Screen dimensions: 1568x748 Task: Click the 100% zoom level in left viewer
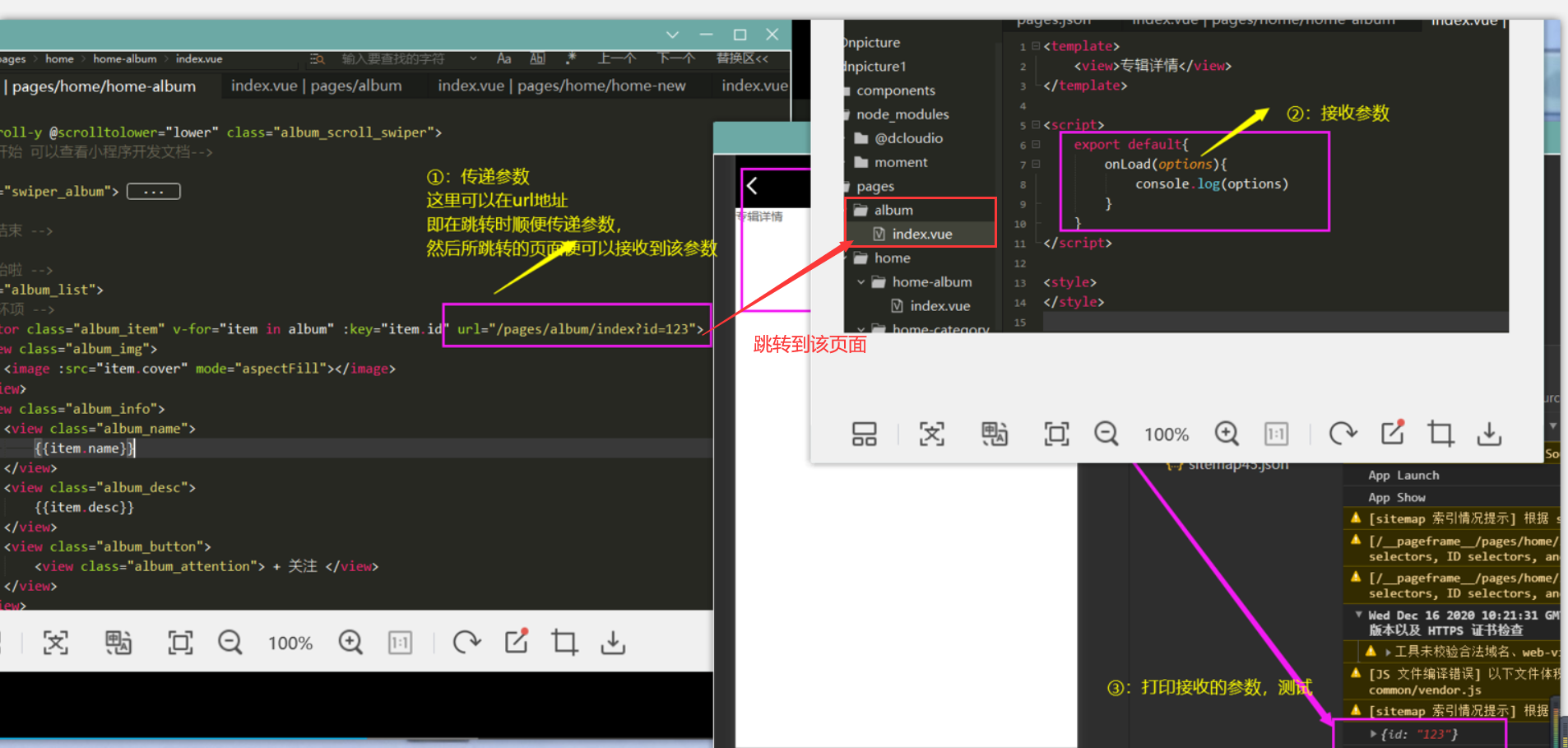[x=290, y=643]
